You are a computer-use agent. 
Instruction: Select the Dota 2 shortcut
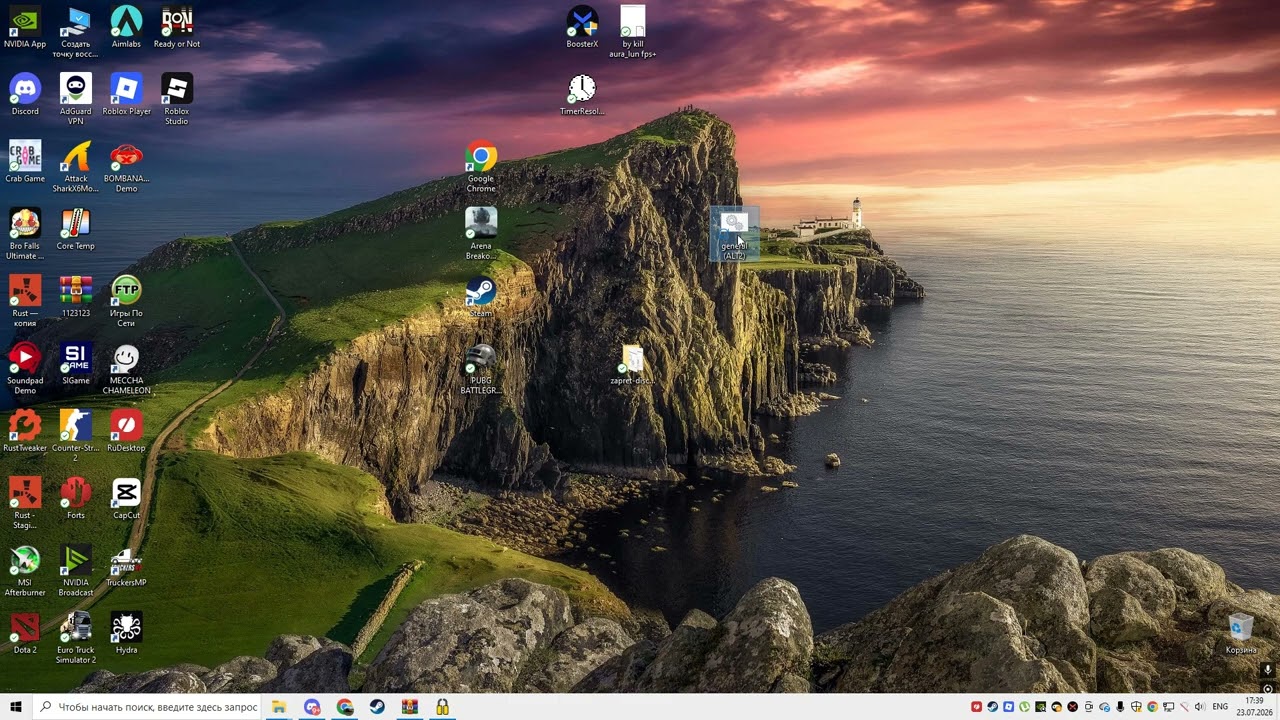[25, 631]
